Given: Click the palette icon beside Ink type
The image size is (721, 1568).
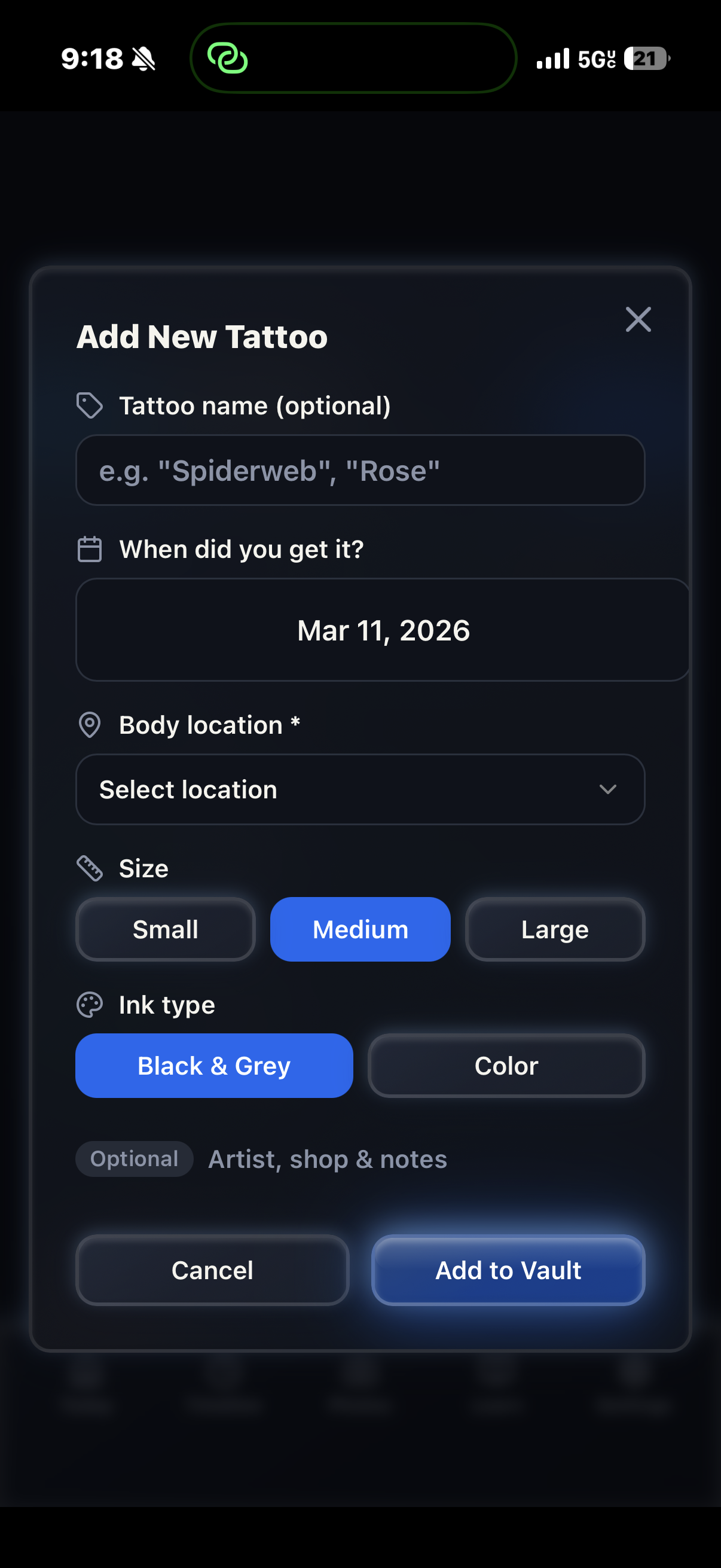Looking at the screenshot, I should click(x=89, y=1004).
